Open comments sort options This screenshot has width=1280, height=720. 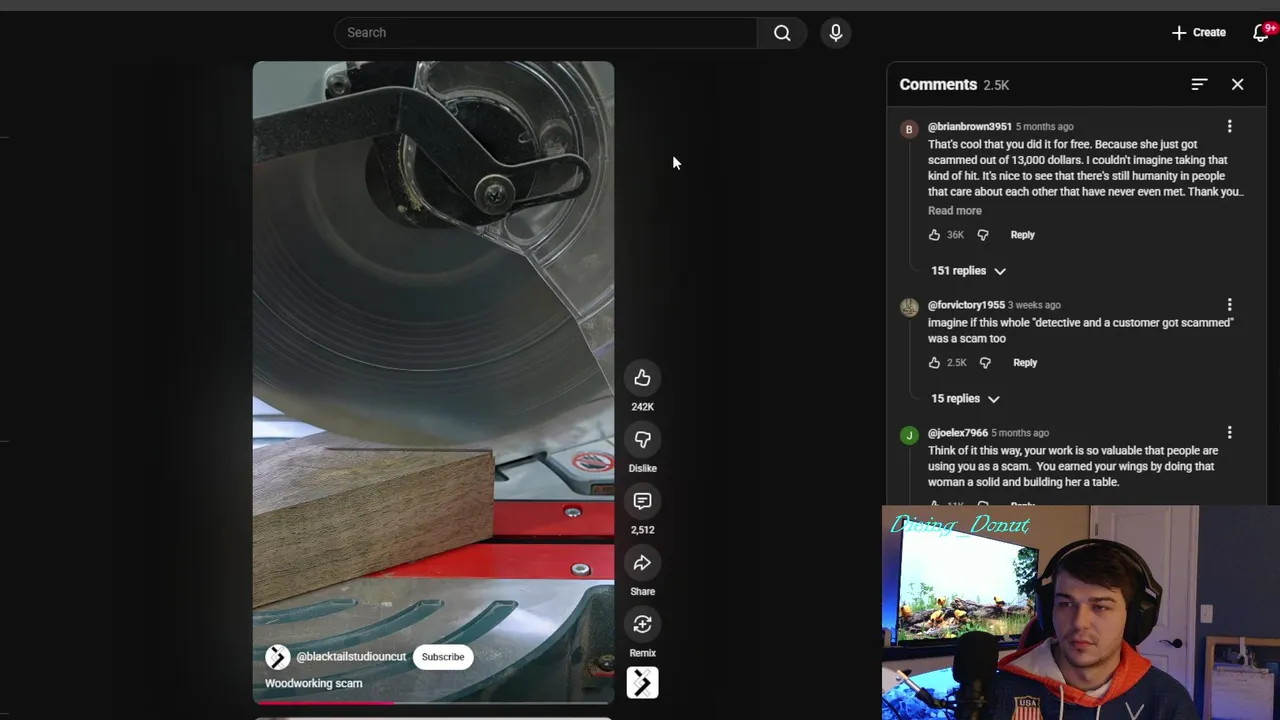coord(1199,85)
